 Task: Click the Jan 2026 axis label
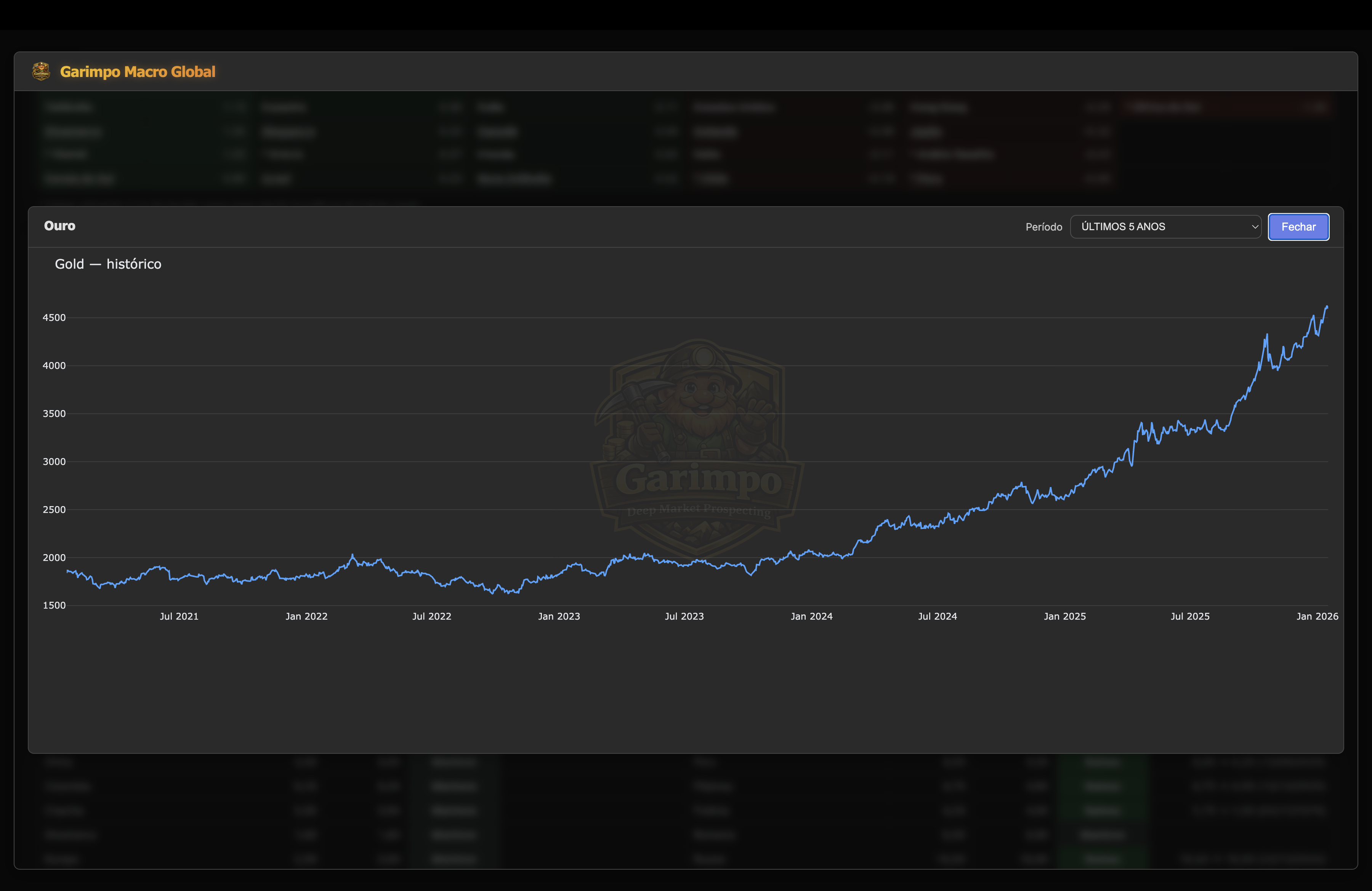click(x=1318, y=616)
